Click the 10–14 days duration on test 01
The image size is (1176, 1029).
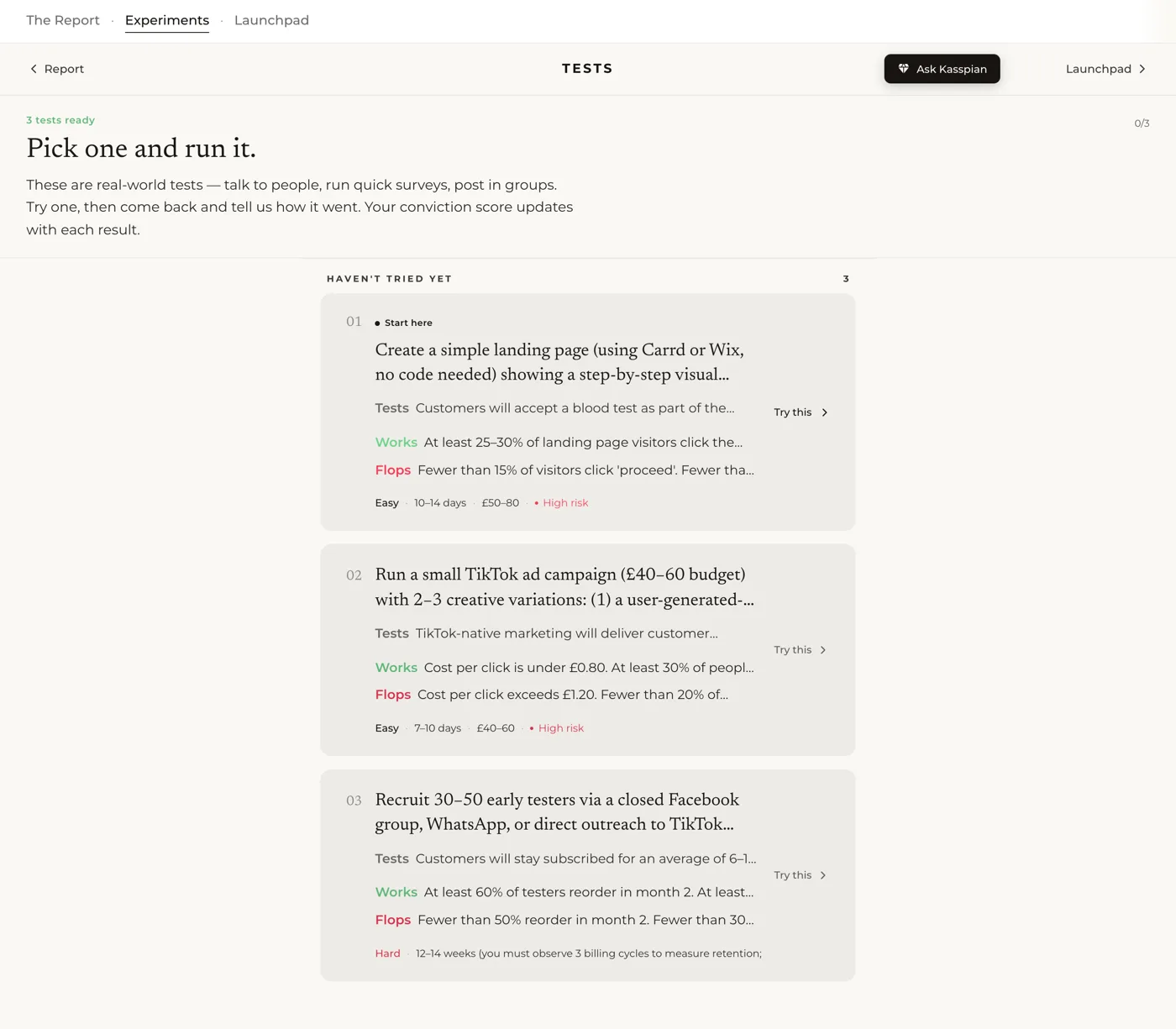pos(440,503)
